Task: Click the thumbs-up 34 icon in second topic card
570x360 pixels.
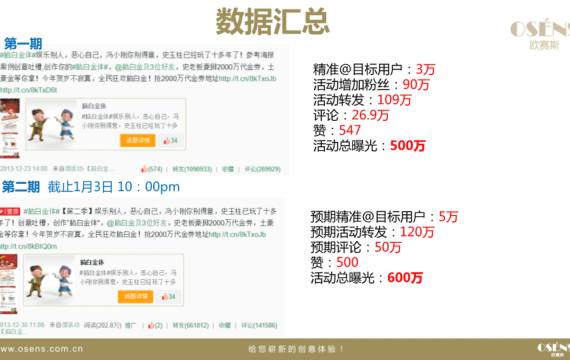Action: (165, 297)
